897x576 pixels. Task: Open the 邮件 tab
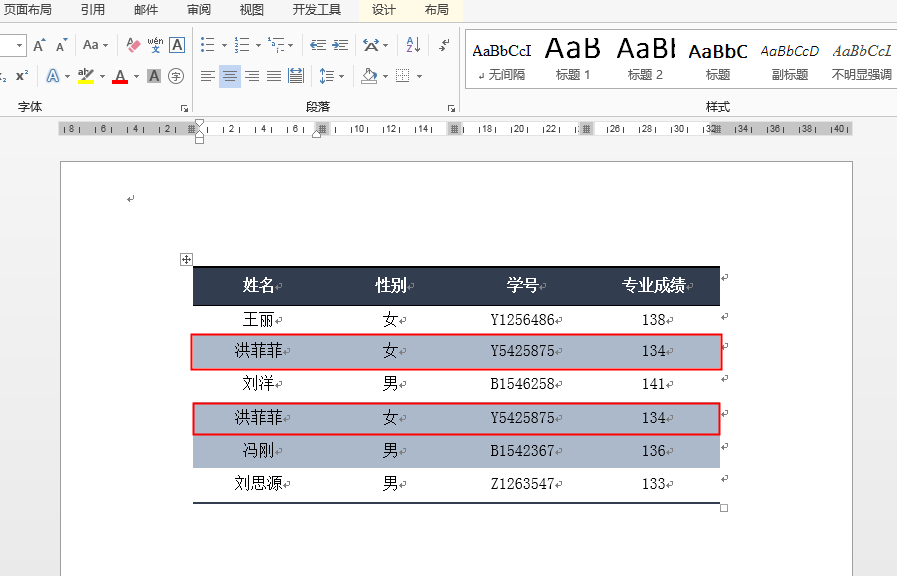click(x=146, y=10)
